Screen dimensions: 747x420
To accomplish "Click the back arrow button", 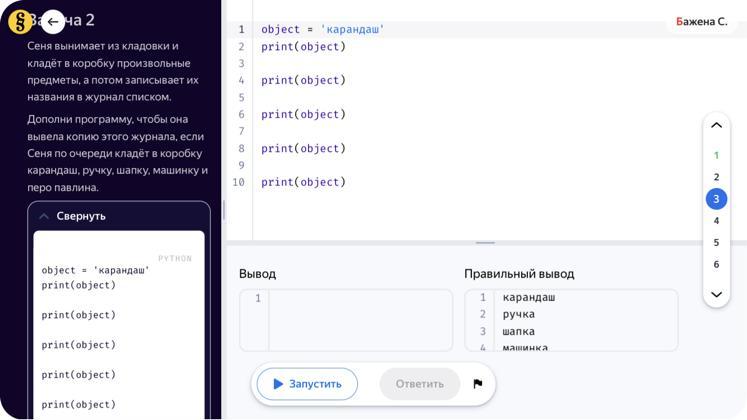I will [x=53, y=21].
